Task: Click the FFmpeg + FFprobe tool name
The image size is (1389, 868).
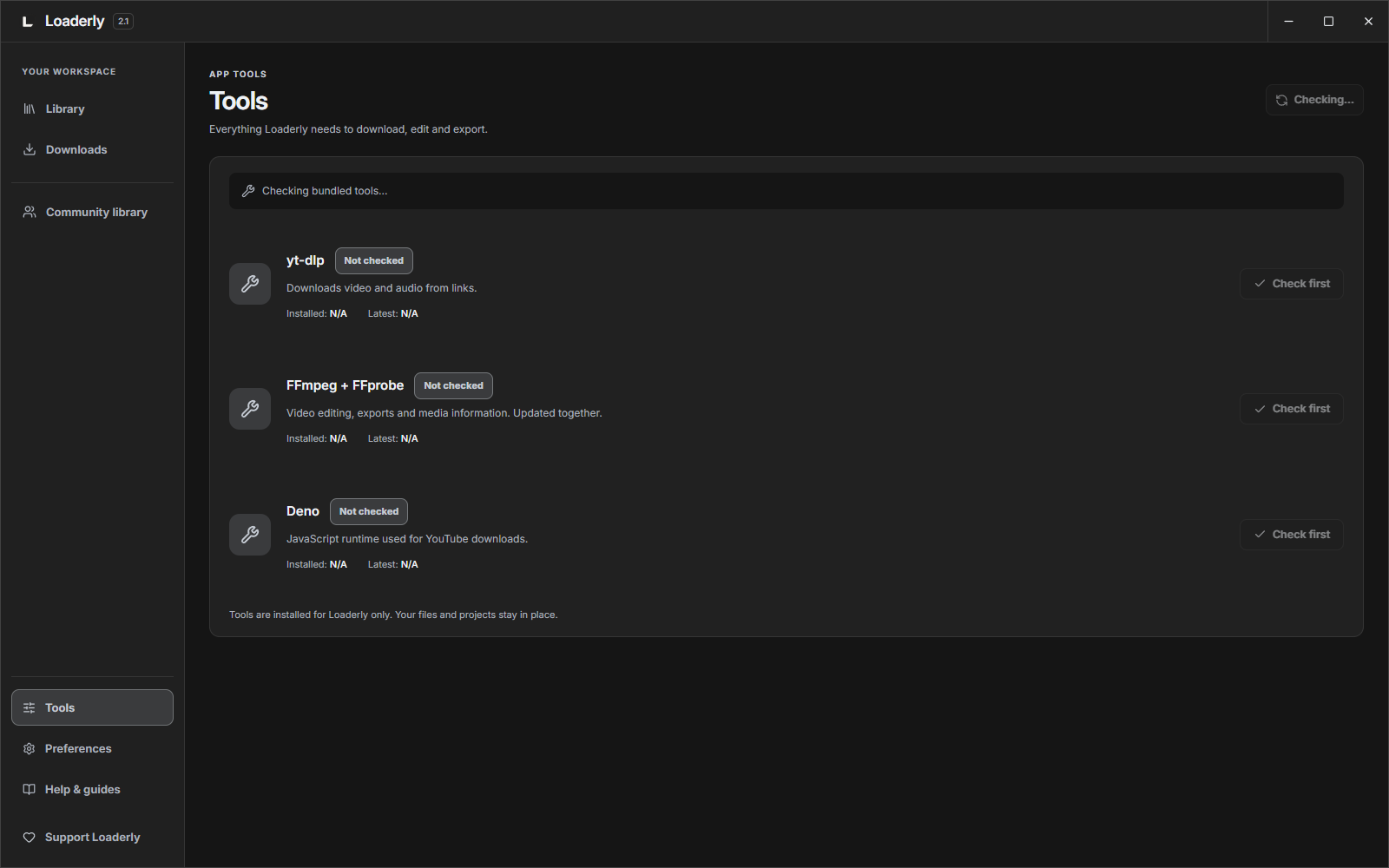Action: tap(346, 385)
